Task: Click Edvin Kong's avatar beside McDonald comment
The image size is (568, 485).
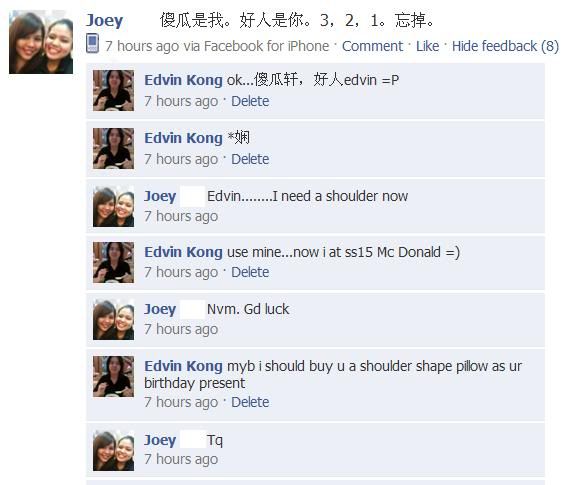Action: coord(113,262)
